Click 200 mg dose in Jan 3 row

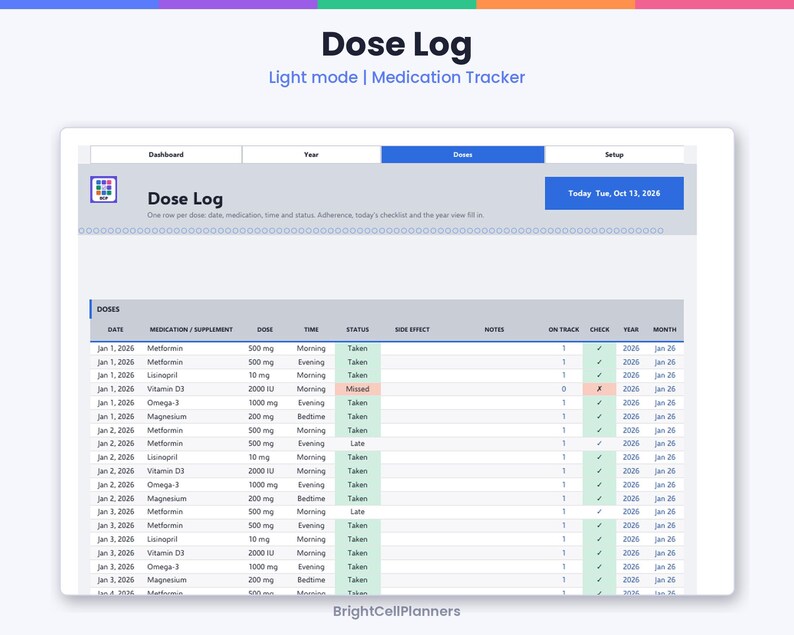(x=261, y=580)
